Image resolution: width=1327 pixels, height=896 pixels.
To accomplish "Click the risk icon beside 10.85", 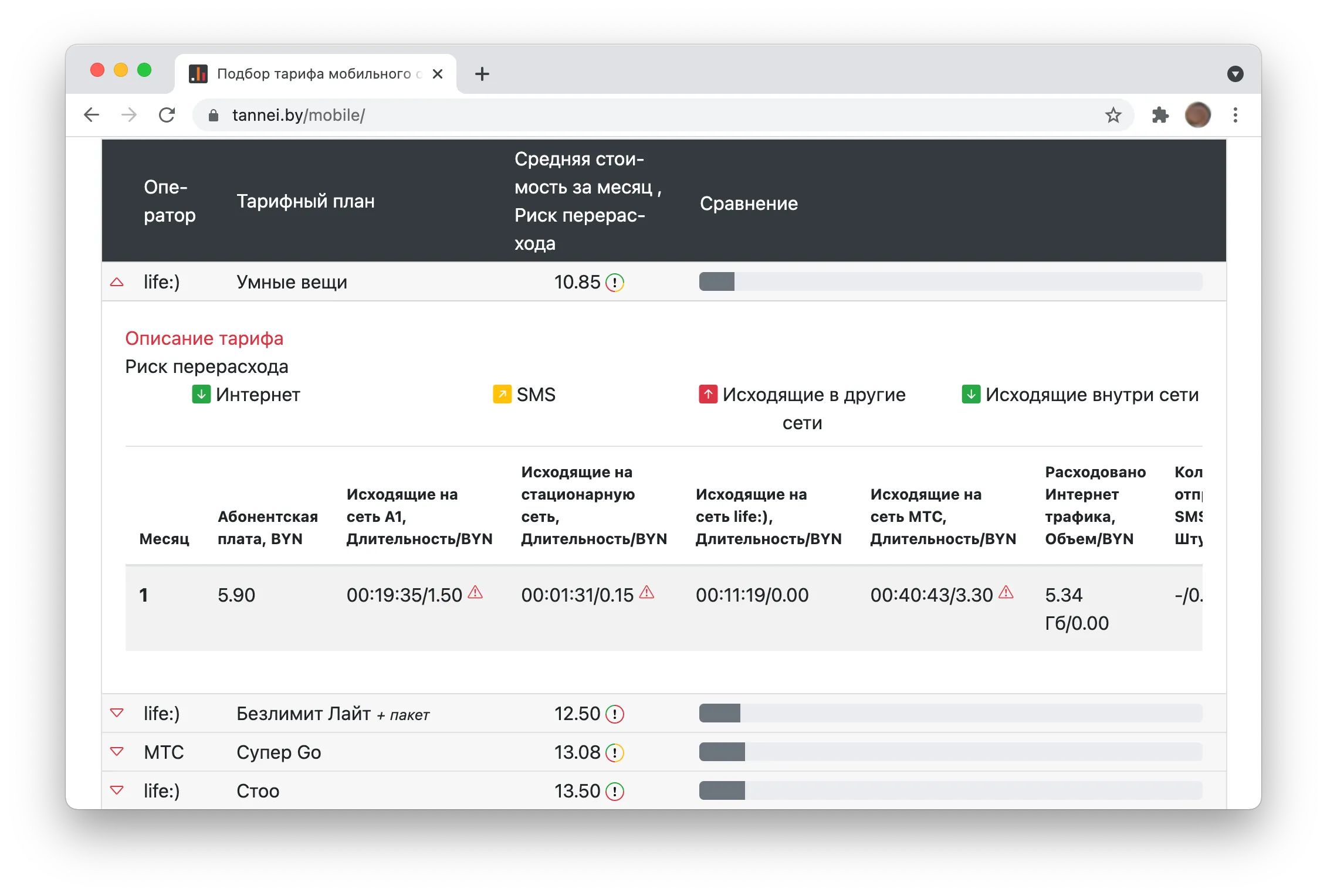I will pyautogui.click(x=614, y=283).
